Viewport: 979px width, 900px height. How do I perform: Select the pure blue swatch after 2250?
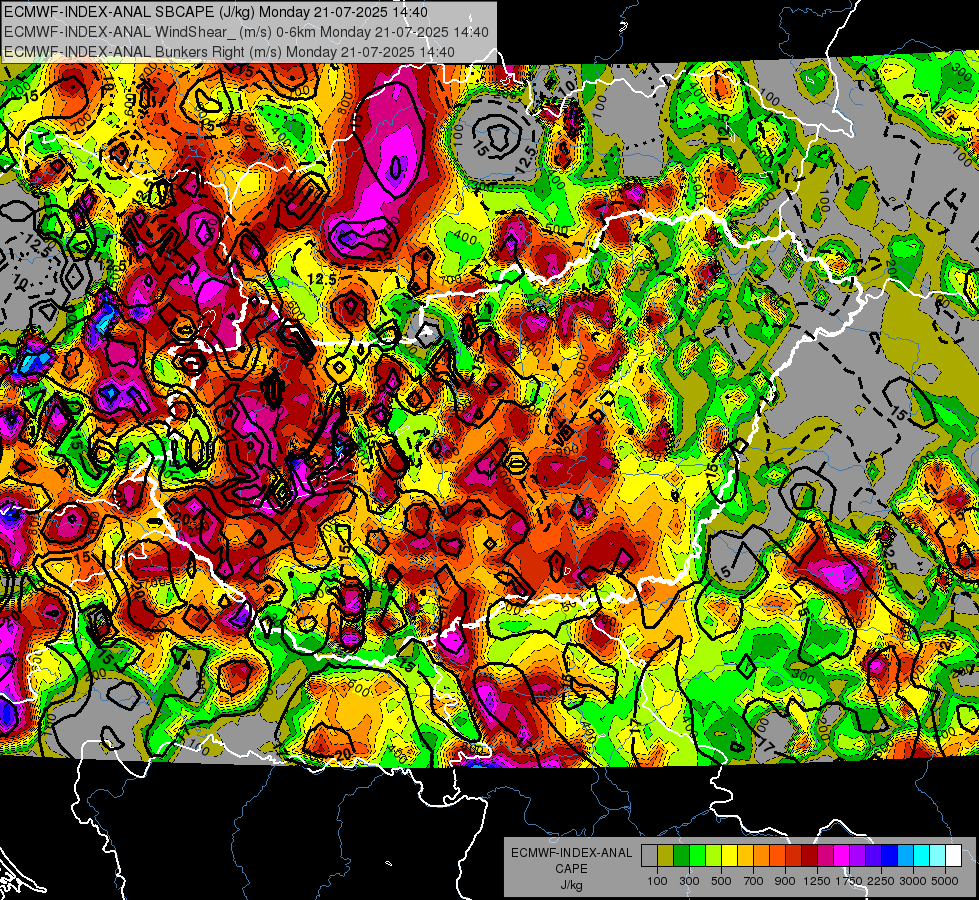tap(890, 856)
